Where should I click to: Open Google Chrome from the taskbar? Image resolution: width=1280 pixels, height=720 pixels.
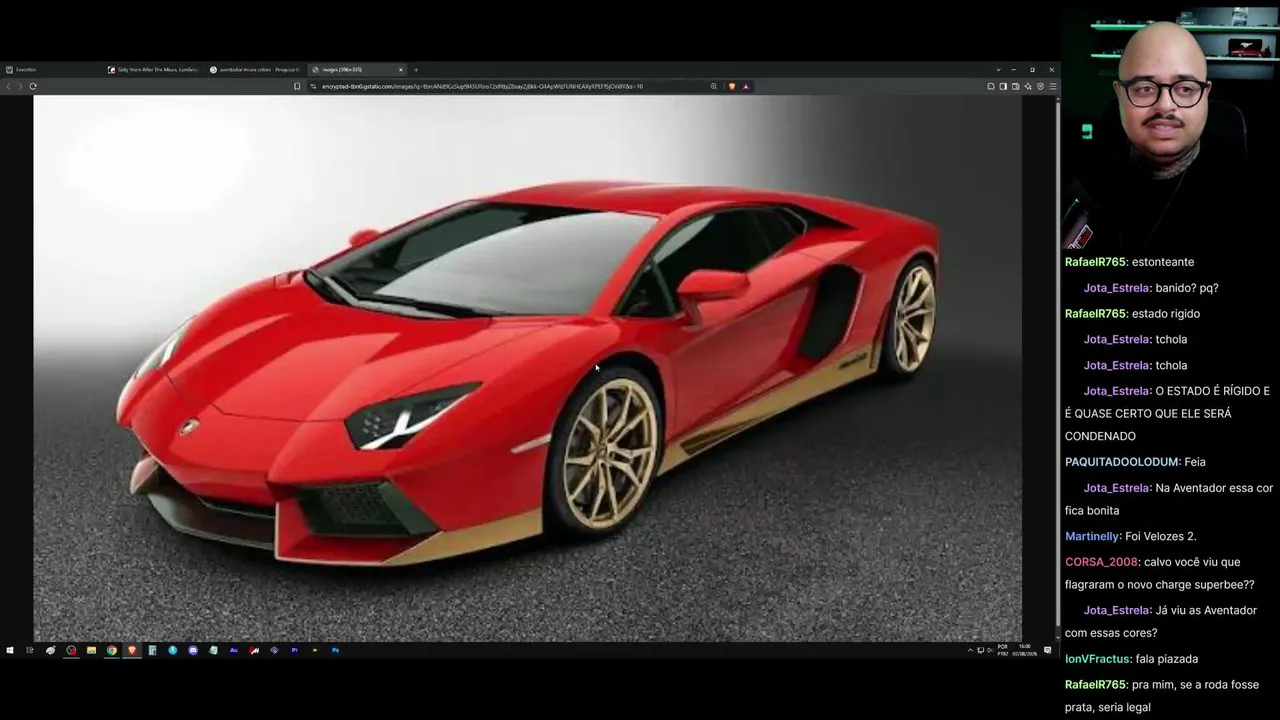click(111, 650)
